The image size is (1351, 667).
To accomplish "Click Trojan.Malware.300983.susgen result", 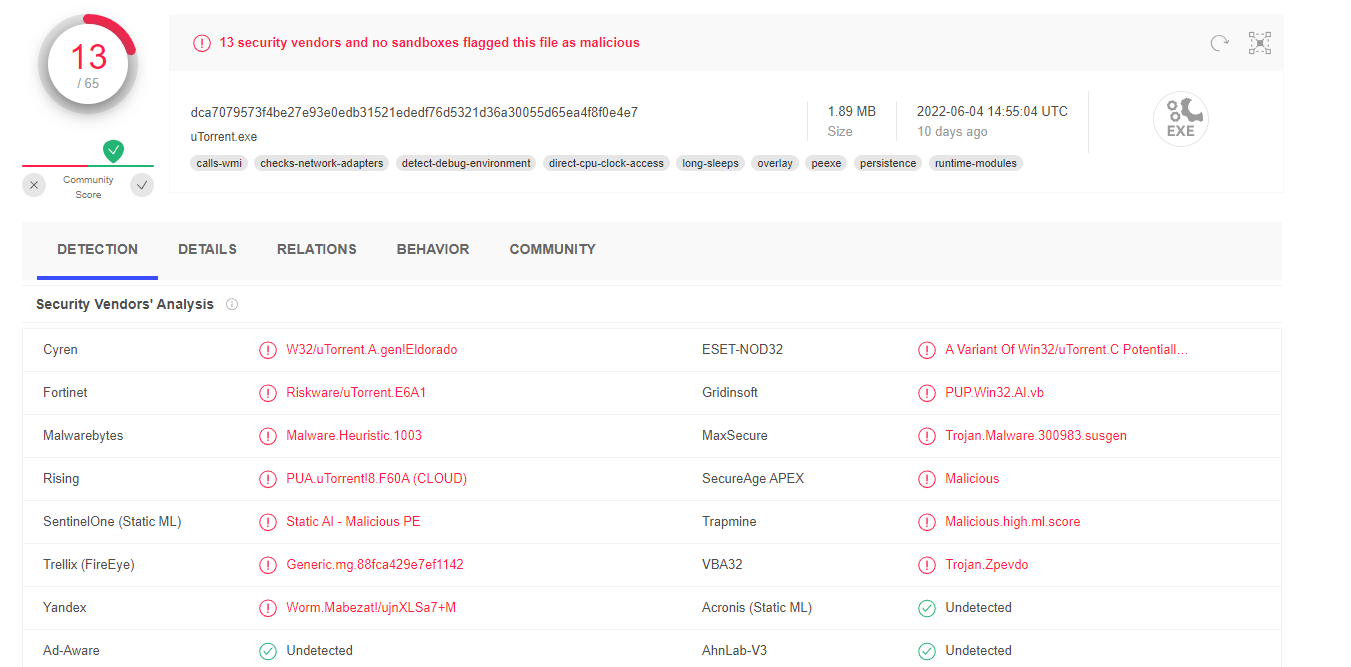I will (1036, 436).
